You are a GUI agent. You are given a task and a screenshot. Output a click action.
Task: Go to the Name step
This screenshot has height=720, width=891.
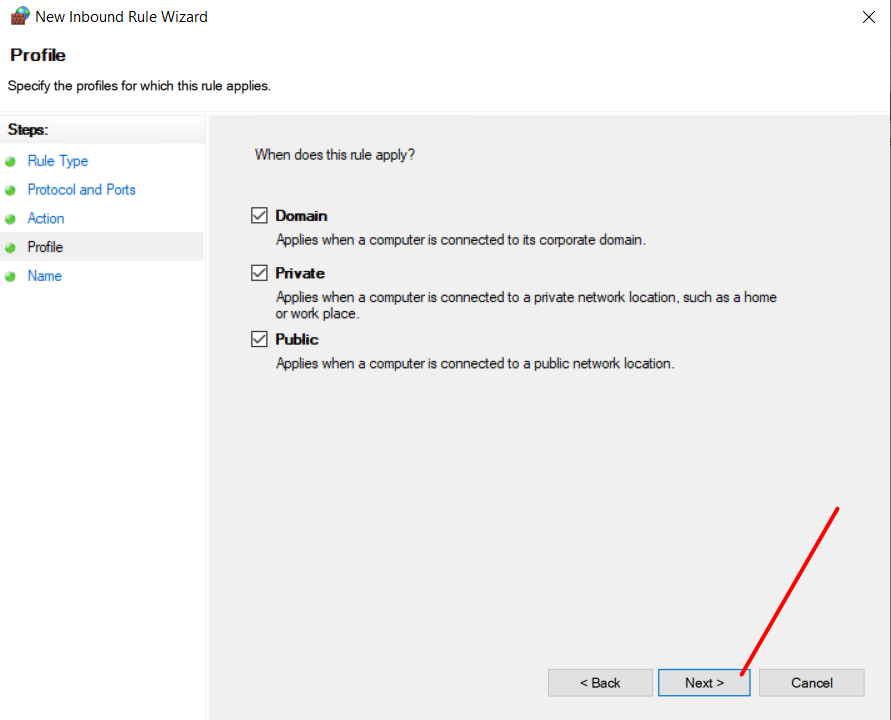click(x=45, y=276)
